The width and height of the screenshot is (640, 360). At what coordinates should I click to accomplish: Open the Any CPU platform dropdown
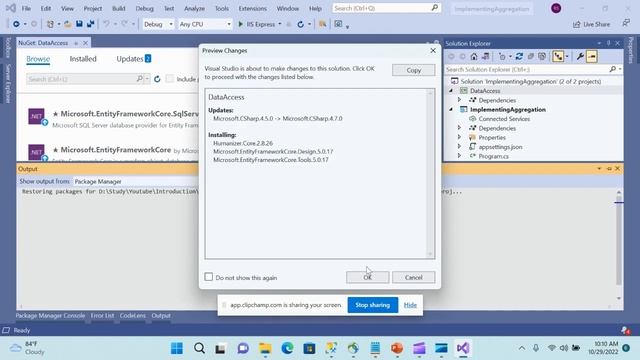205,24
